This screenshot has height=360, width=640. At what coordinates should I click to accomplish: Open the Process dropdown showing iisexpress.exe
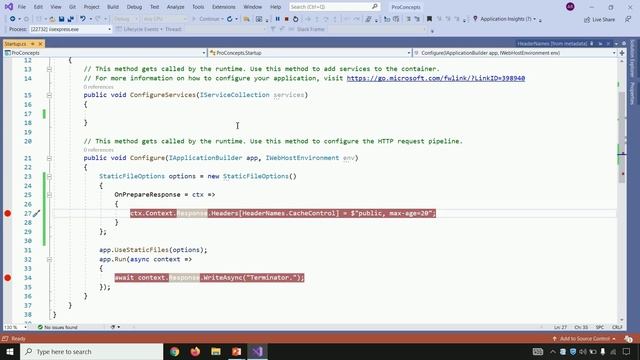(x=70, y=29)
